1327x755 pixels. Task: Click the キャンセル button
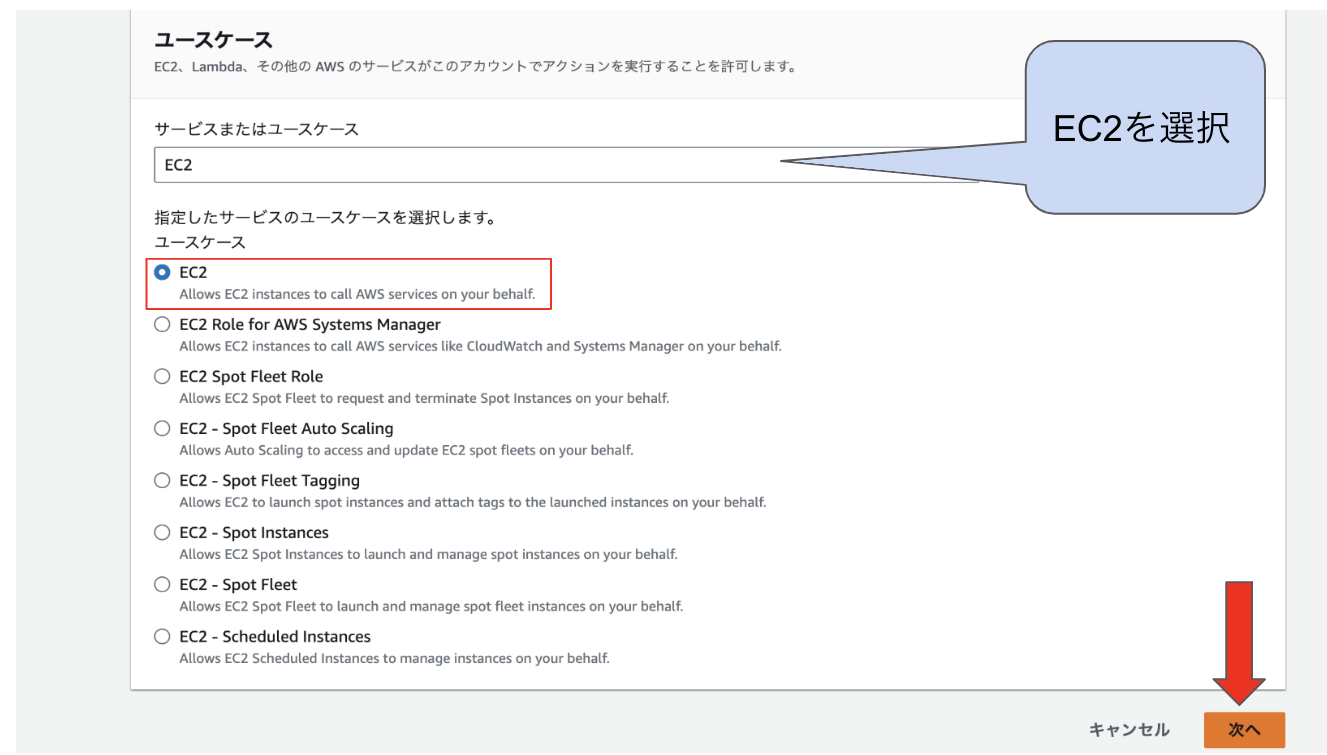(x=1128, y=730)
